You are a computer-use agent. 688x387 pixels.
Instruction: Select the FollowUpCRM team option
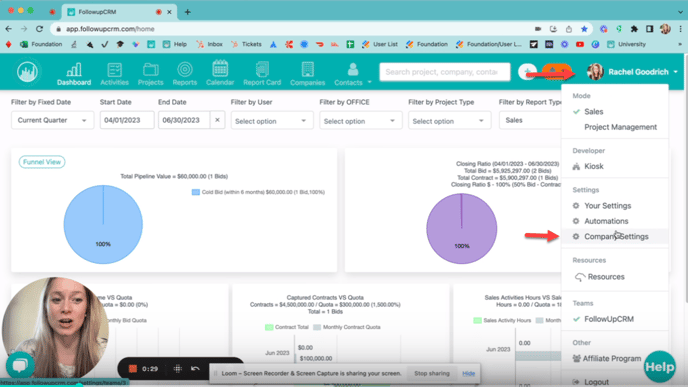pos(609,319)
